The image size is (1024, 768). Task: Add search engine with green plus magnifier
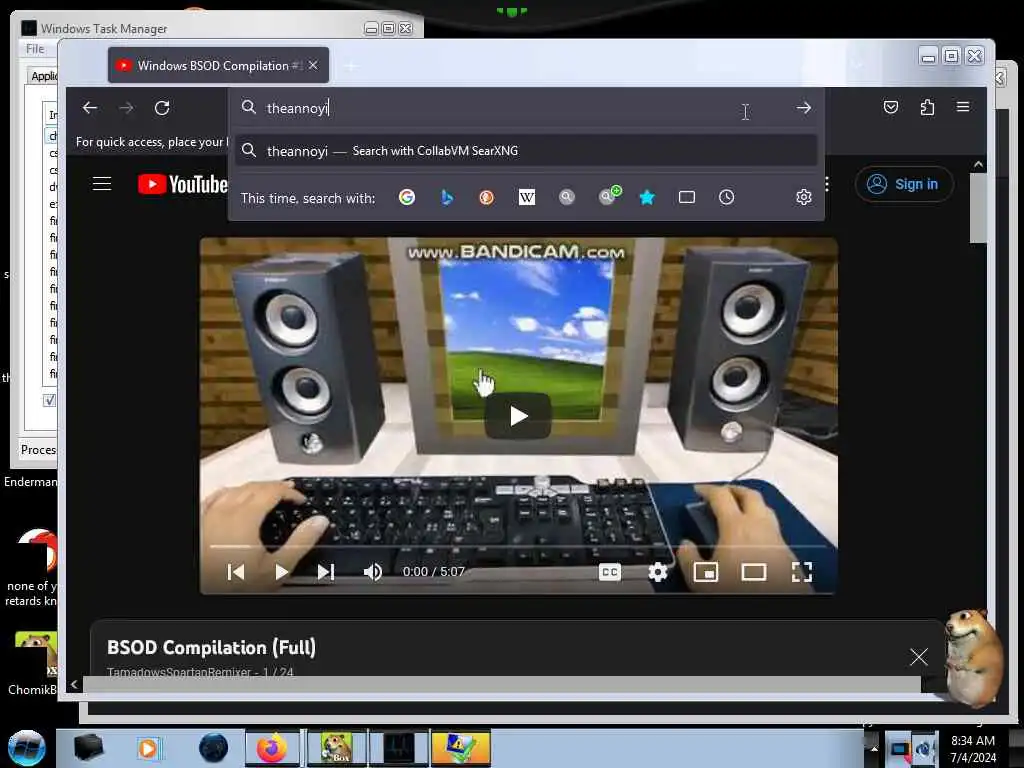pyautogui.click(x=609, y=195)
